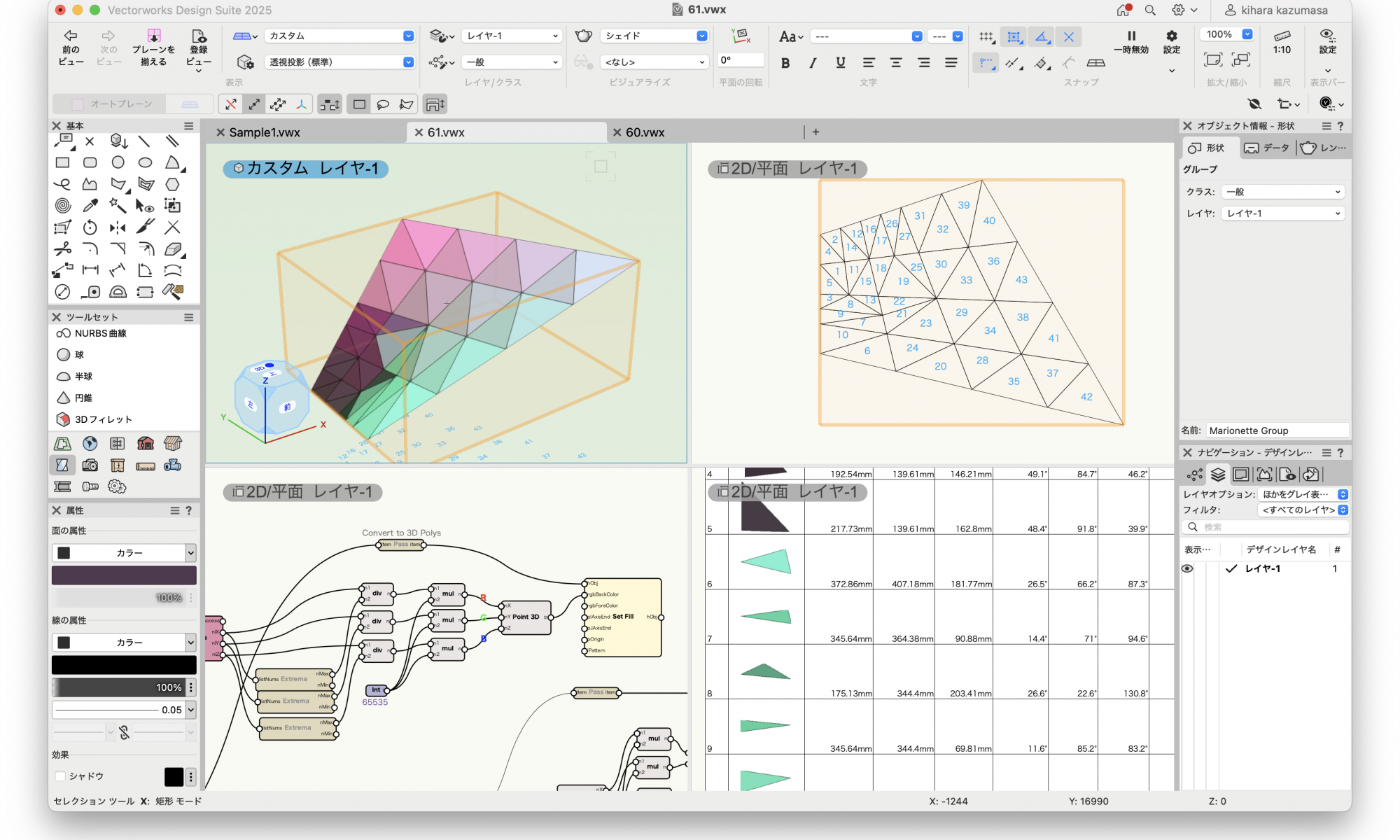
Task: Click the Bold text formatting icon
Action: click(x=785, y=63)
